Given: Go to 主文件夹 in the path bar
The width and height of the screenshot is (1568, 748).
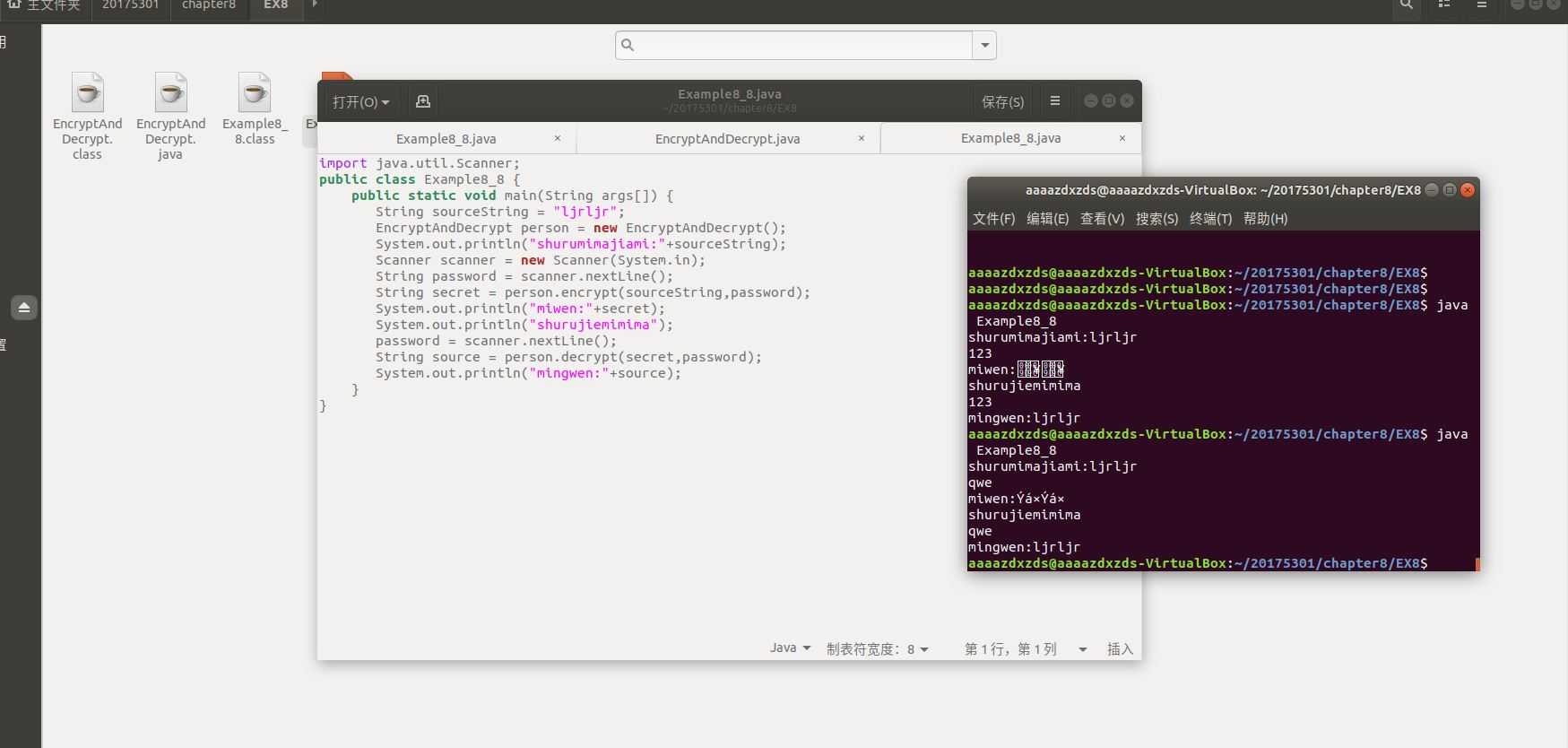Looking at the screenshot, I should coord(53,5).
